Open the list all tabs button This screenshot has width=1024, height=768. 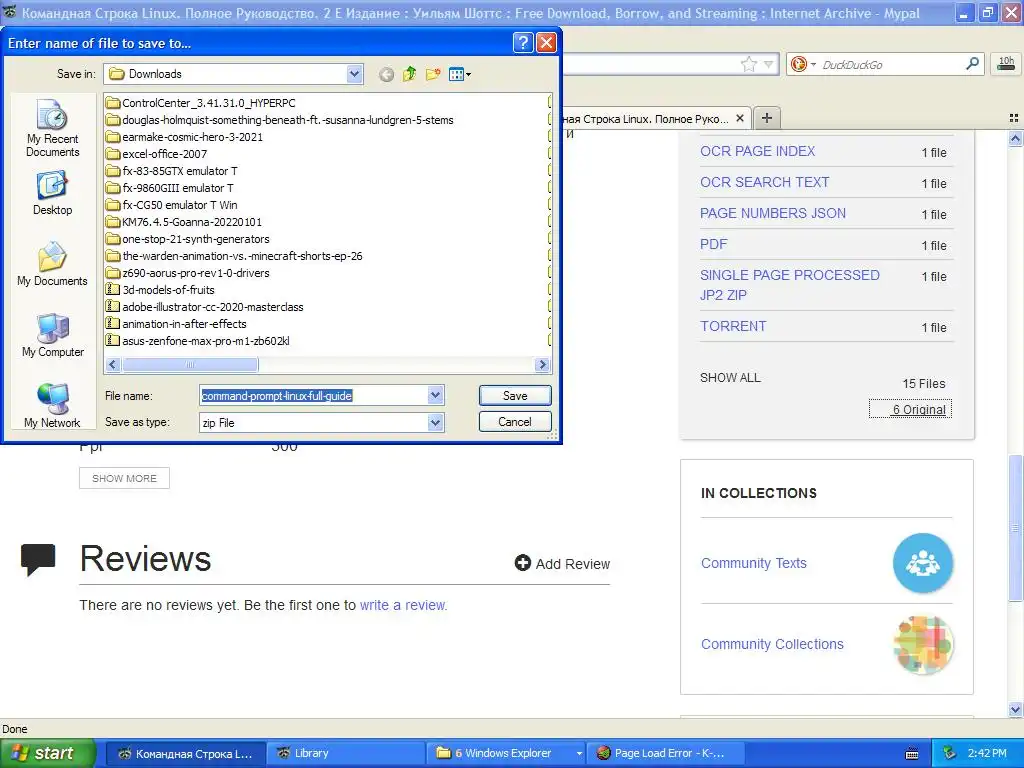[x=1014, y=118]
